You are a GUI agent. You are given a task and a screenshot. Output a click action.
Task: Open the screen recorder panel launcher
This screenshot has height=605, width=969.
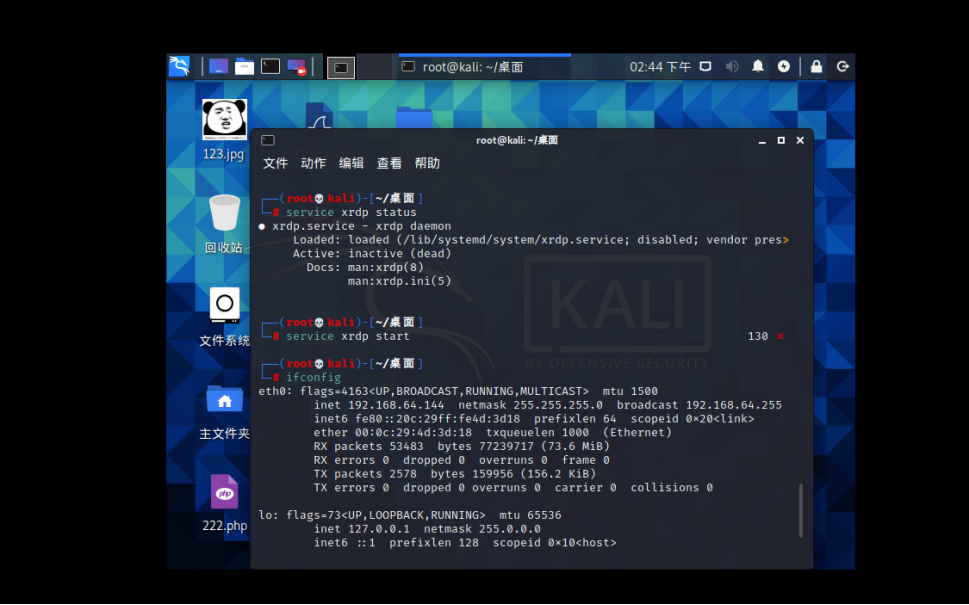tap(297, 66)
